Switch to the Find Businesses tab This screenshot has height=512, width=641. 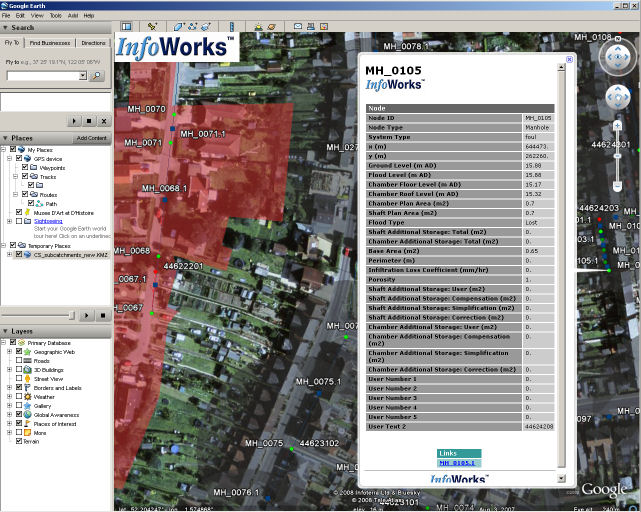tap(49, 43)
